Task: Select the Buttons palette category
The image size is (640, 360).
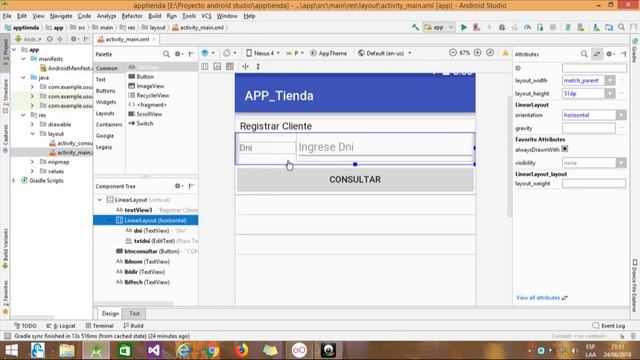Action: pyautogui.click(x=106, y=91)
